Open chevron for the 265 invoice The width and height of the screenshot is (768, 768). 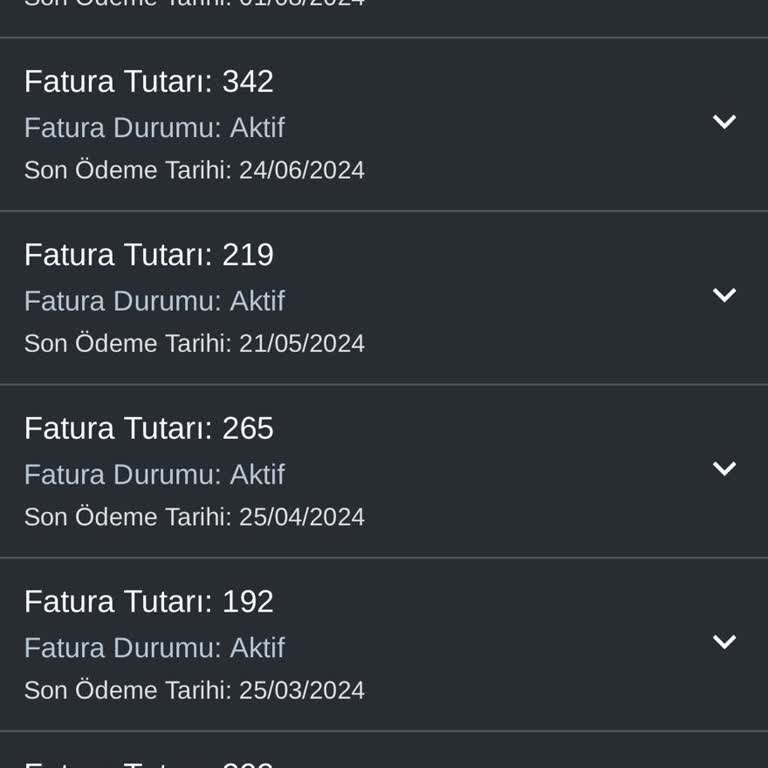pyautogui.click(x=724, y=469)
